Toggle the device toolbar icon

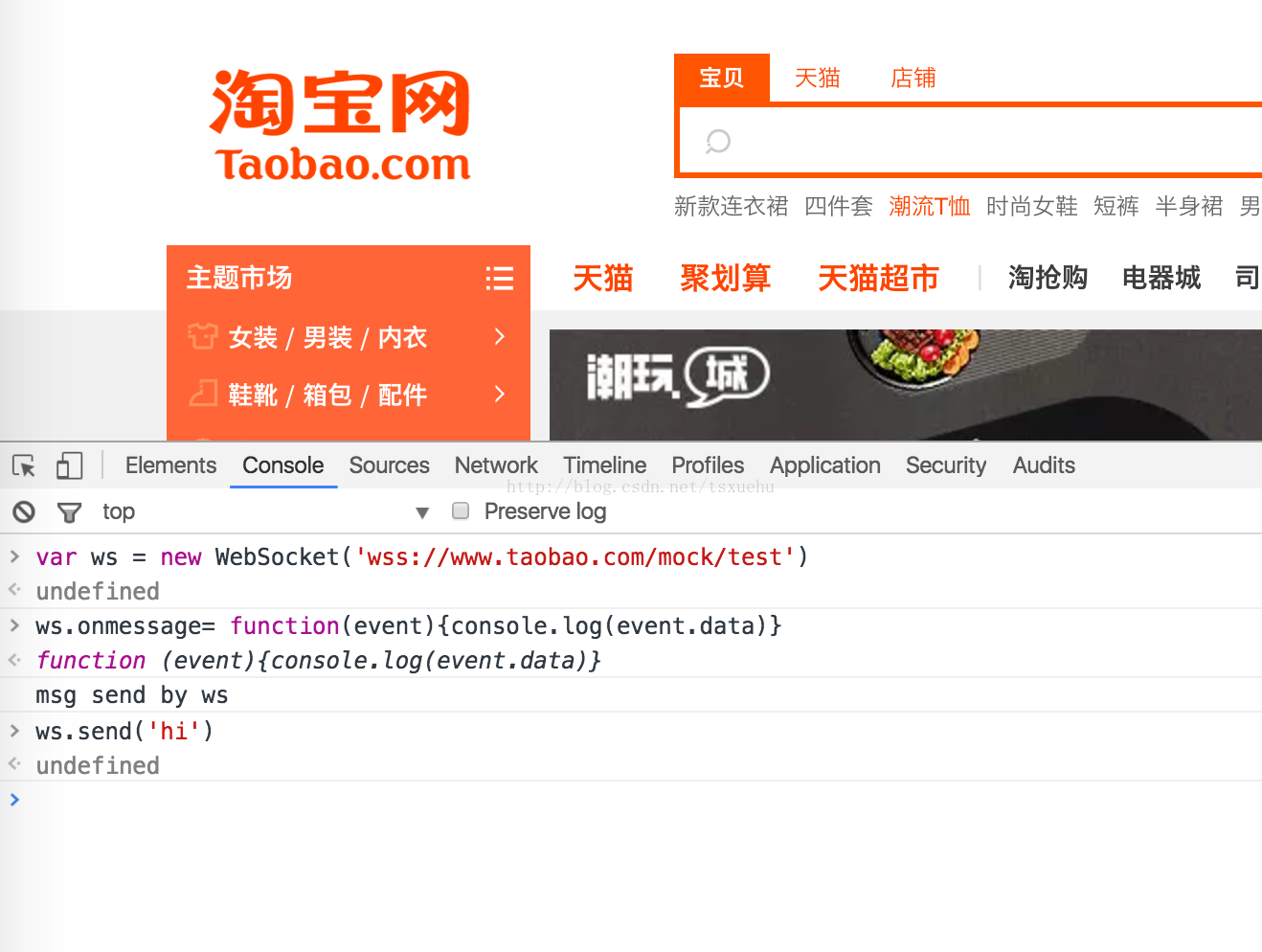[x=69, y=465]
